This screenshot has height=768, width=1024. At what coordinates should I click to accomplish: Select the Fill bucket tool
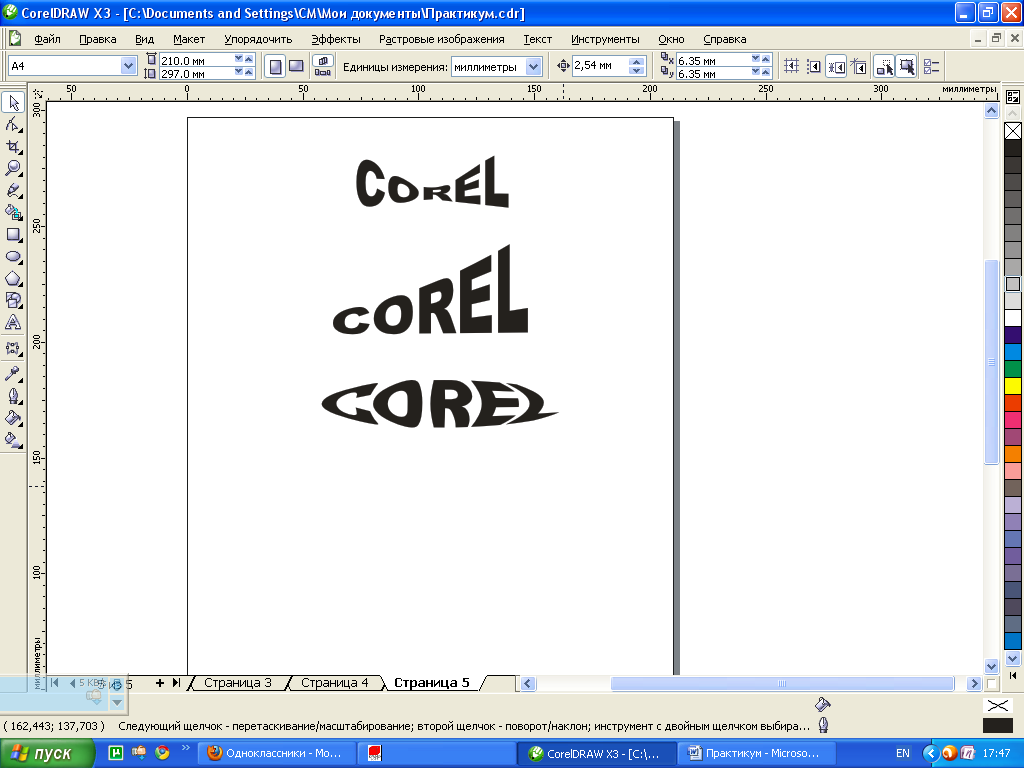[13, 418]
